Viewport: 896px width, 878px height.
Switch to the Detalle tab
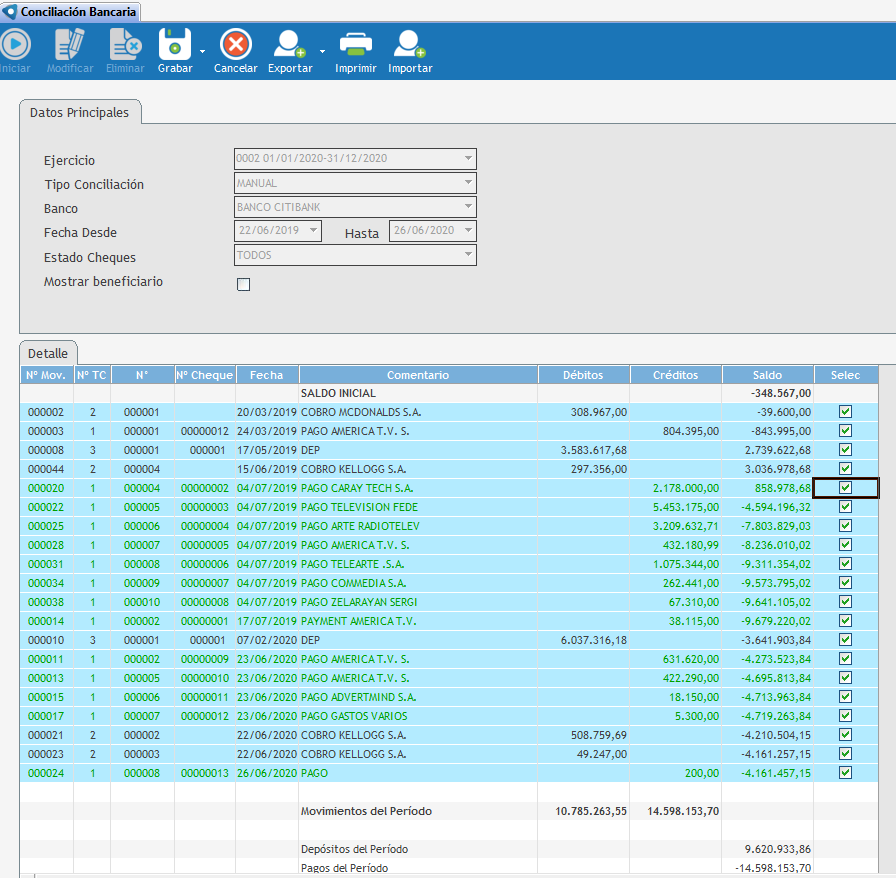48,354
